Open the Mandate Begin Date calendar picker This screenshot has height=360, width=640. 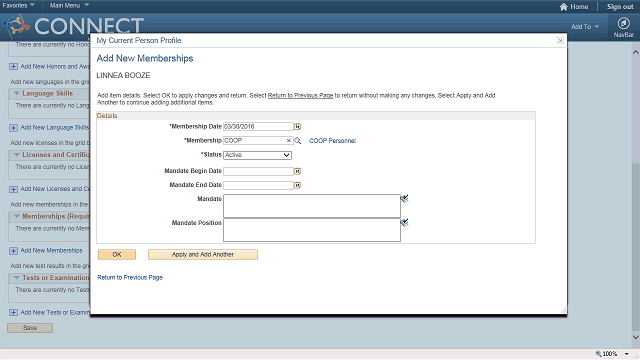pos(298,171)
